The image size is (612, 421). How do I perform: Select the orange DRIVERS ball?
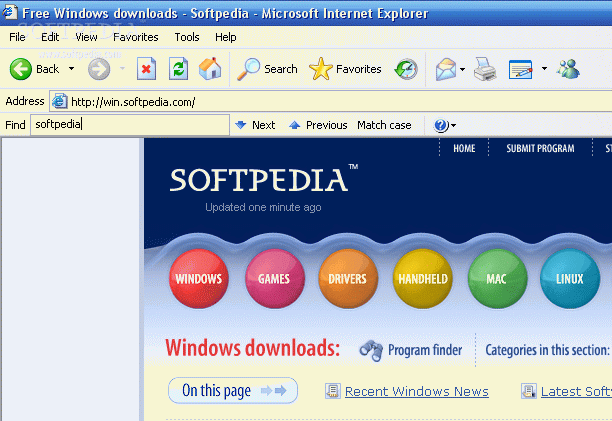point(348,279)
